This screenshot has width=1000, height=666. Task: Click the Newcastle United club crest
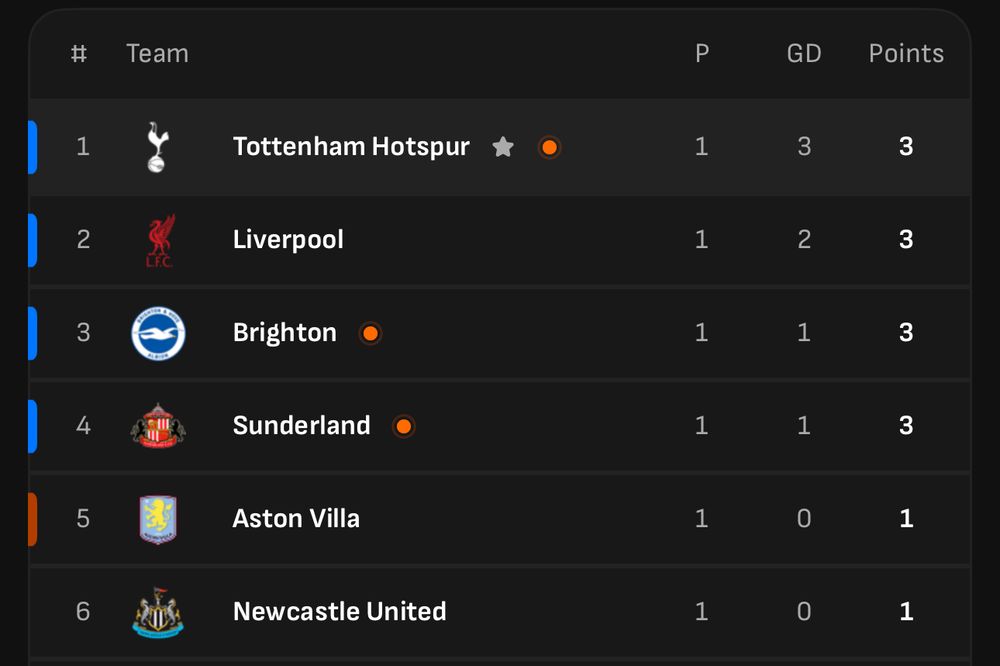(x=158, y=612)
